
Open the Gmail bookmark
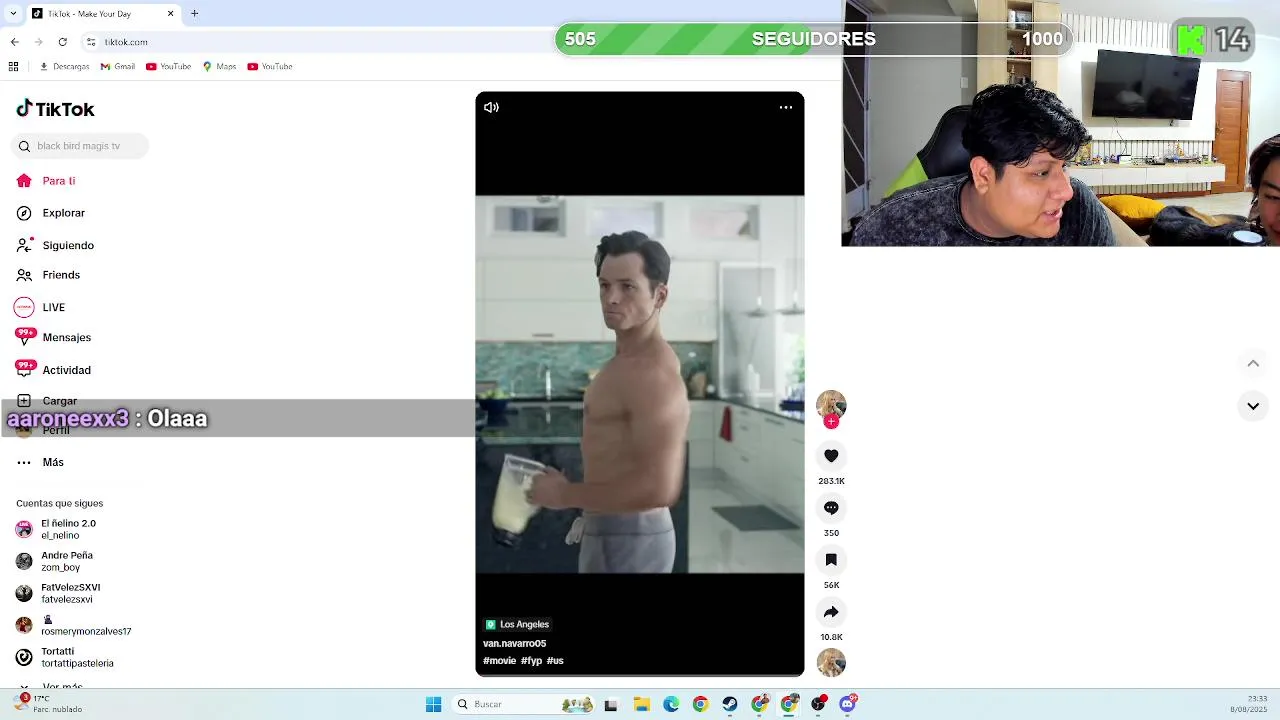point(118,67)
